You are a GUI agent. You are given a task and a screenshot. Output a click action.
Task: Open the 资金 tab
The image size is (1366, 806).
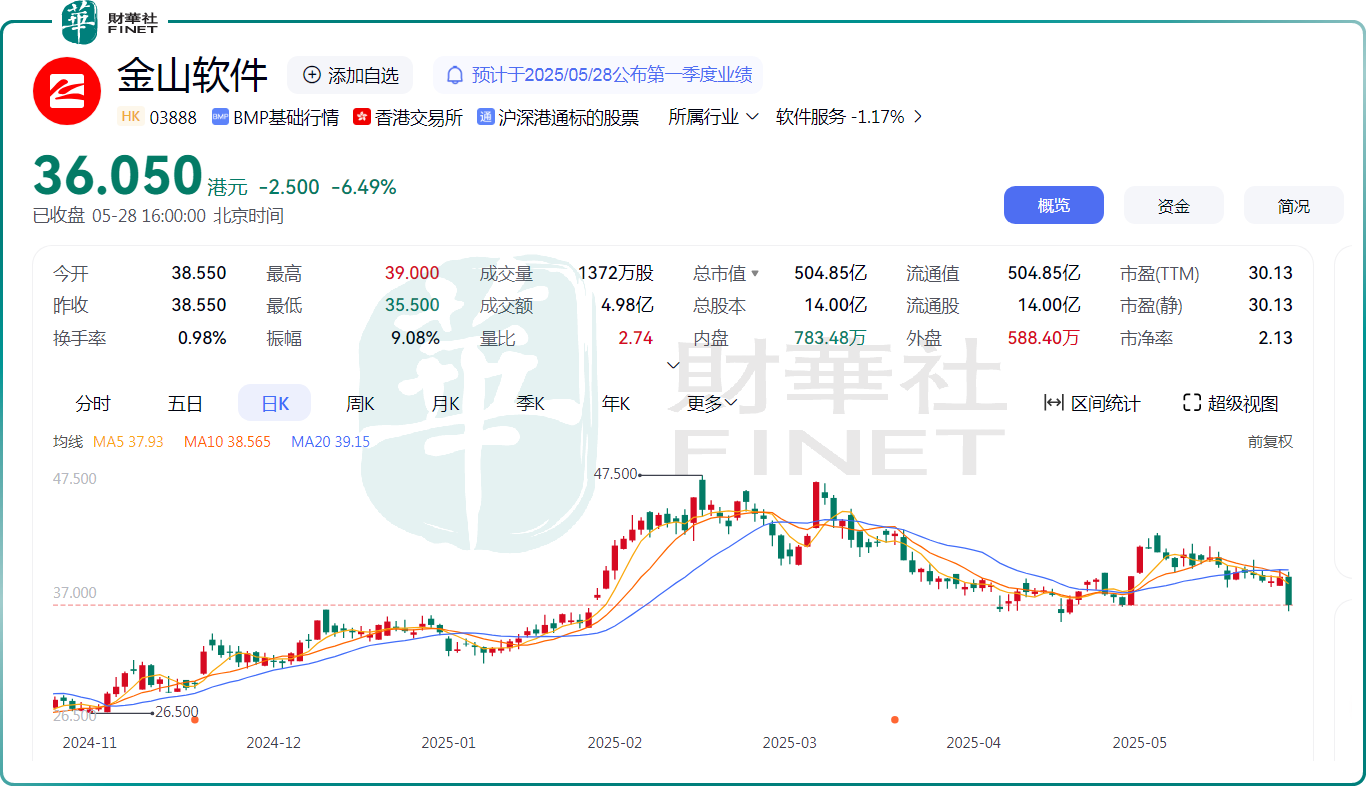tap(1174, 205)
